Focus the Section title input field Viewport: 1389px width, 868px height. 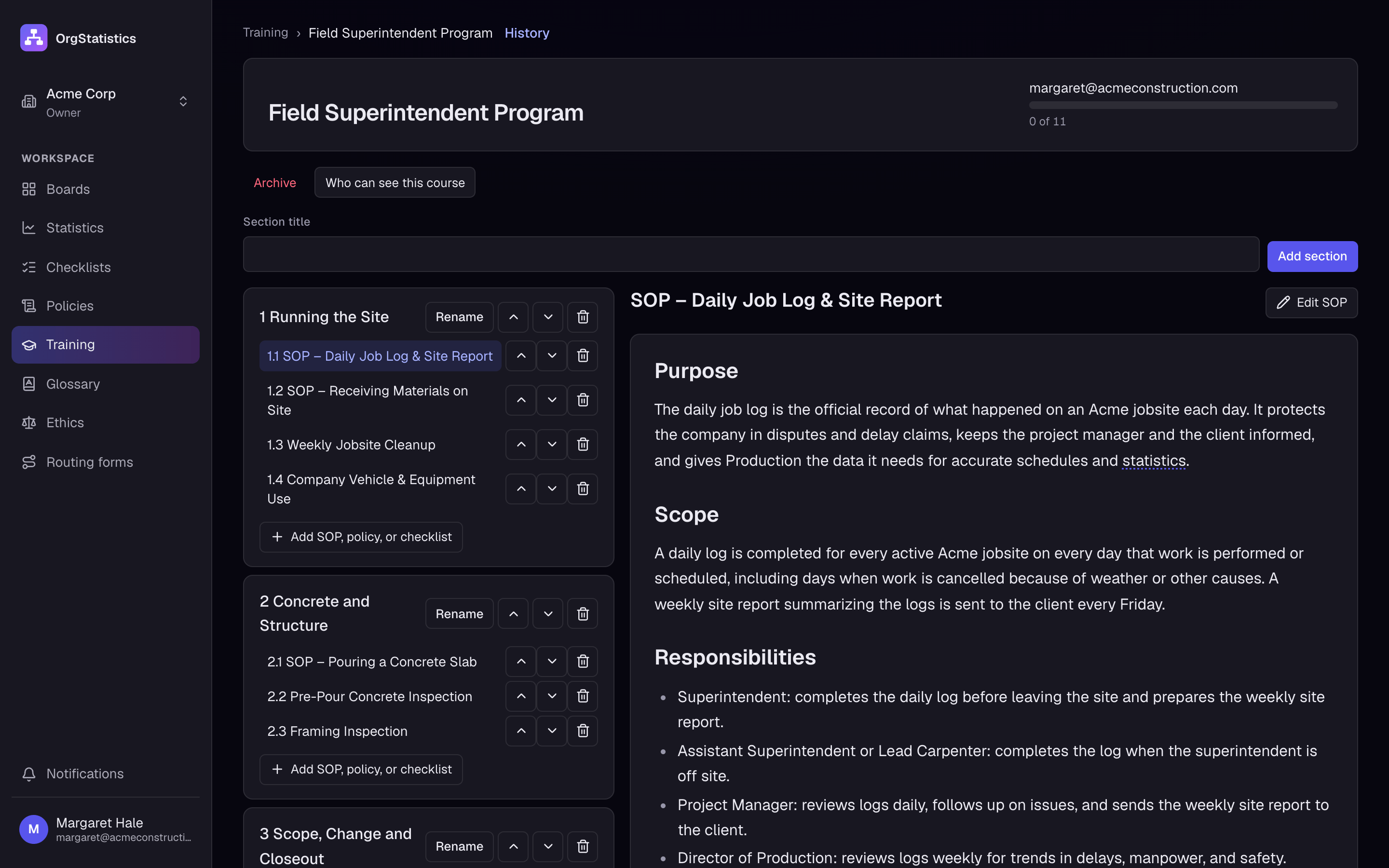751,254
